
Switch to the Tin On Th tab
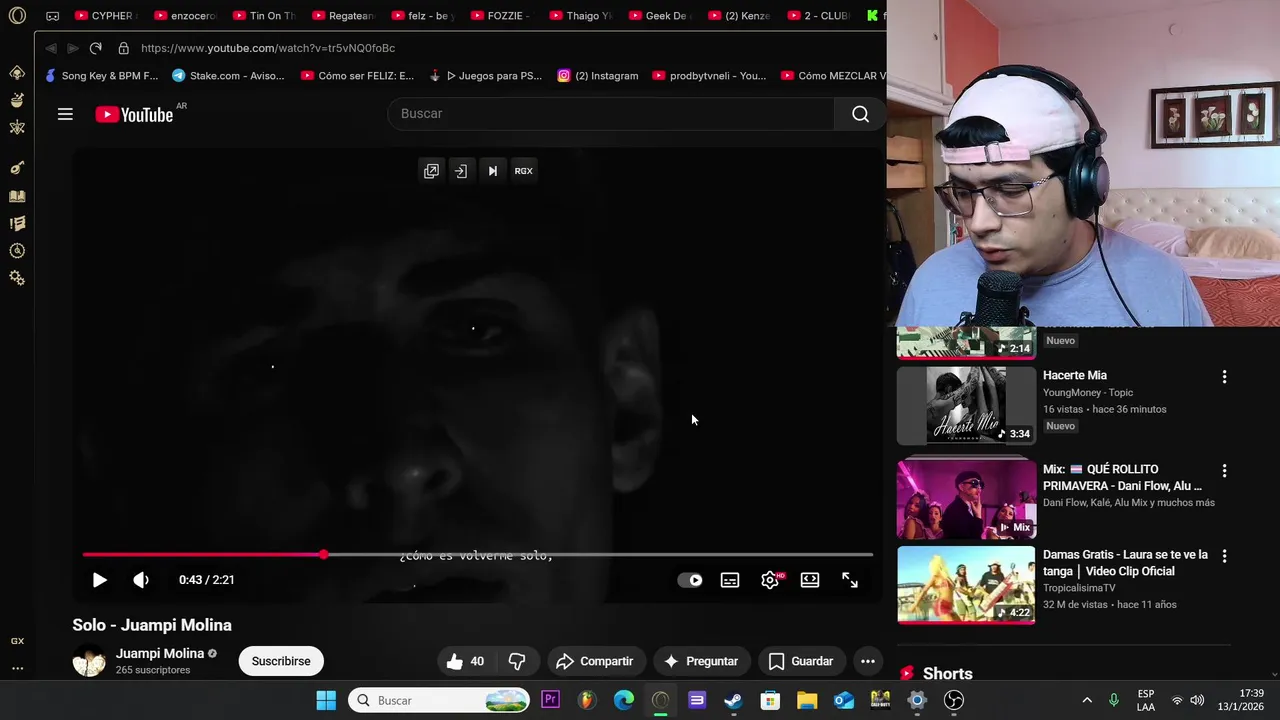click(x=264, y=16)
